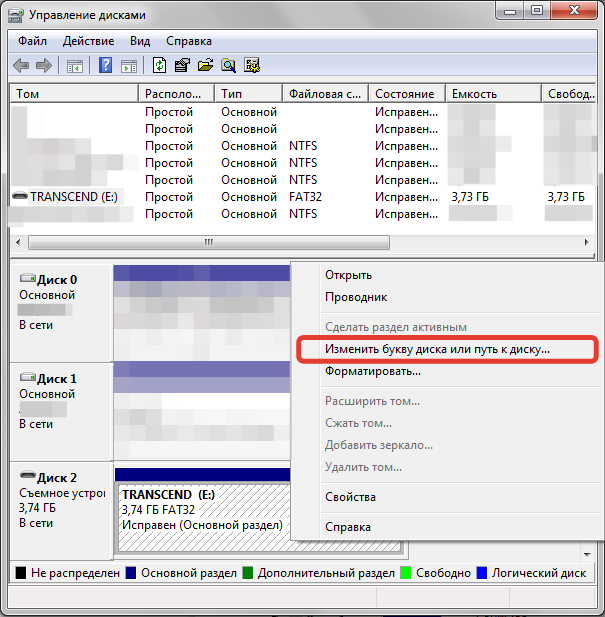
Task: Open the Properties toolbar icon
Action: 182,66
